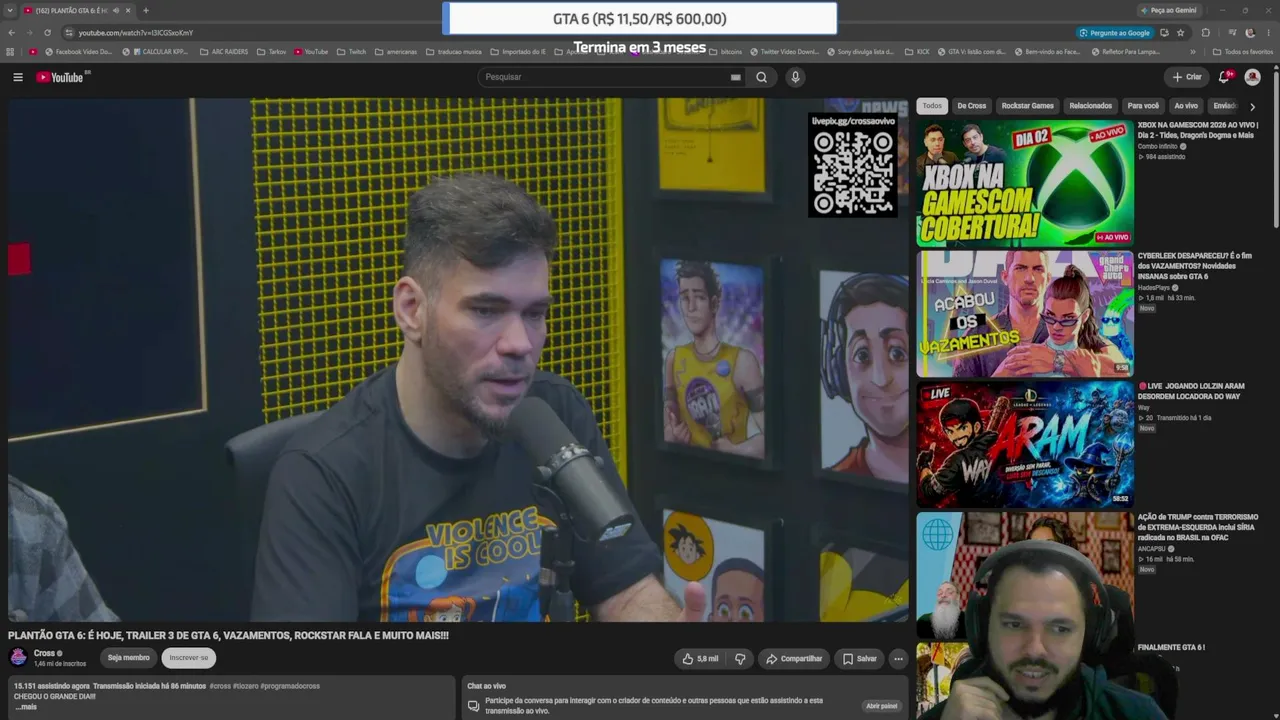Click the search magnifier button

(761, 77)
